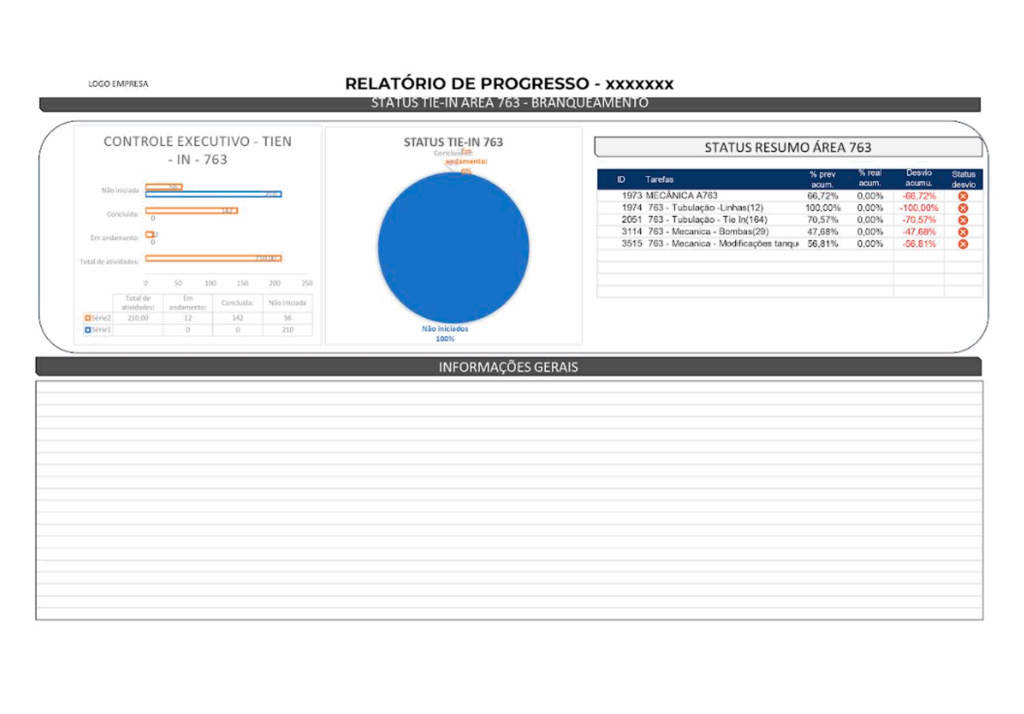Click the STATUS RESUMO ÁREA 763 title box
Image resolution: width=1024 pixels, height=714 pixels.
tap(788, 147)
